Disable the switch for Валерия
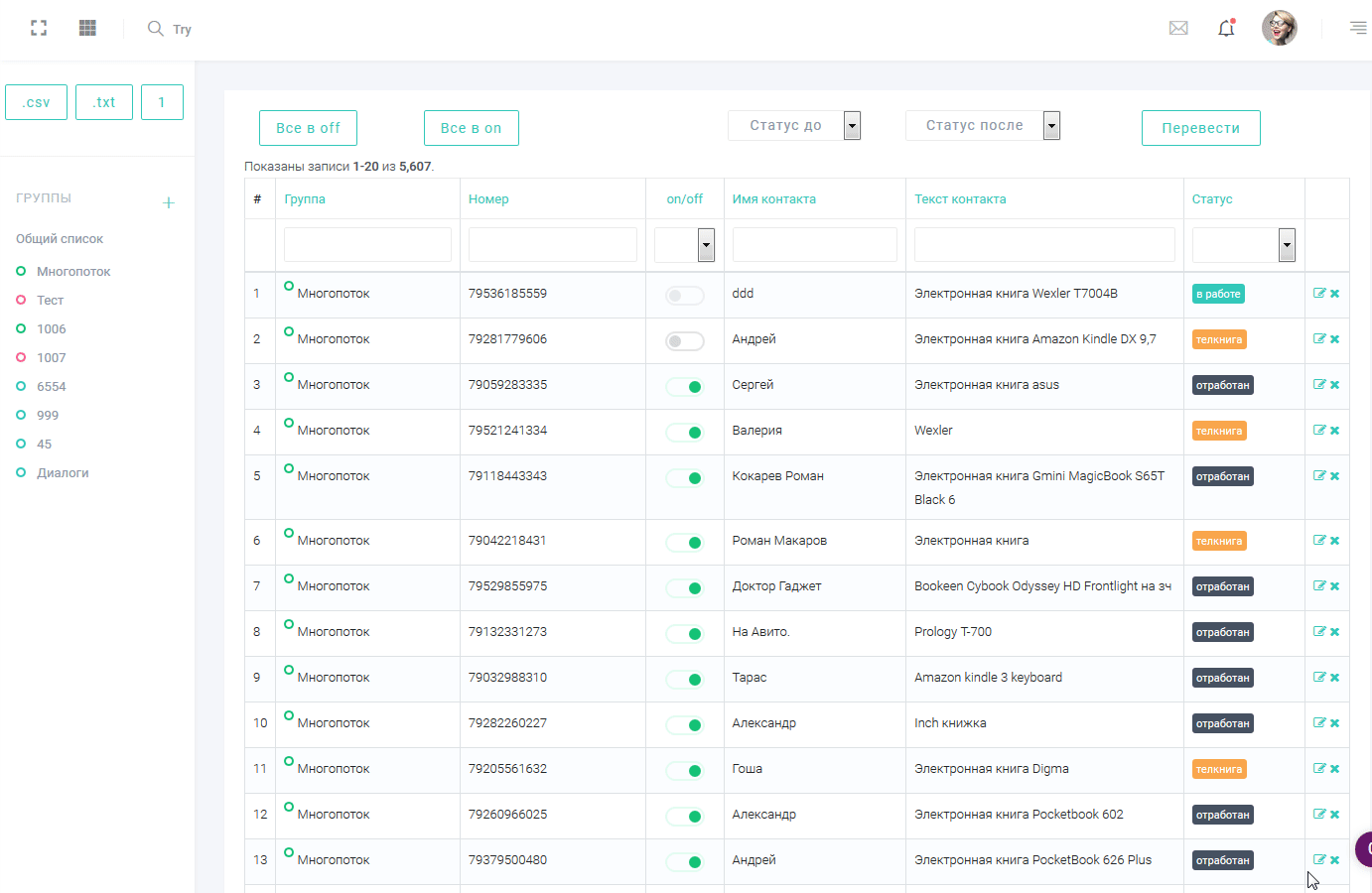Viewport: 1372px width, 893px height. coord(685,432)
